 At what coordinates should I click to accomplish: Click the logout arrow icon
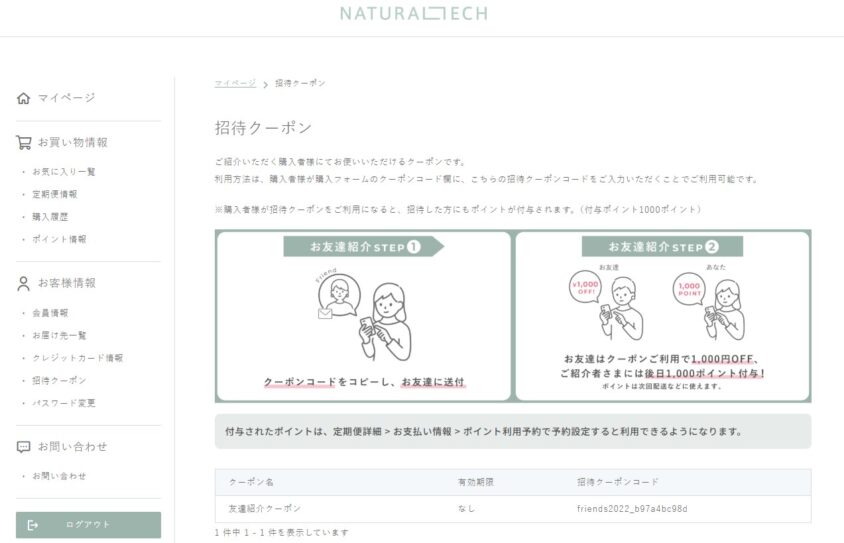32,525
